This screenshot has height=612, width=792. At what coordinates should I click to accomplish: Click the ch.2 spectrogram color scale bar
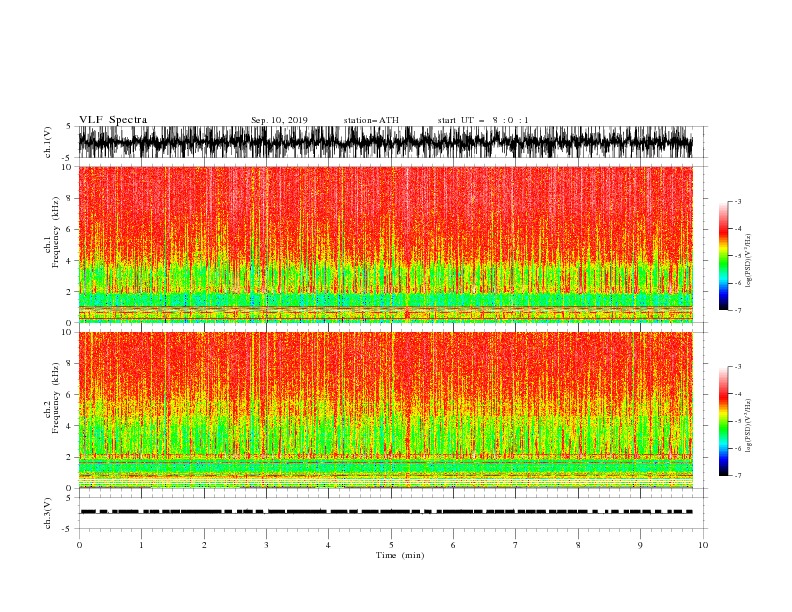point(723,421)
